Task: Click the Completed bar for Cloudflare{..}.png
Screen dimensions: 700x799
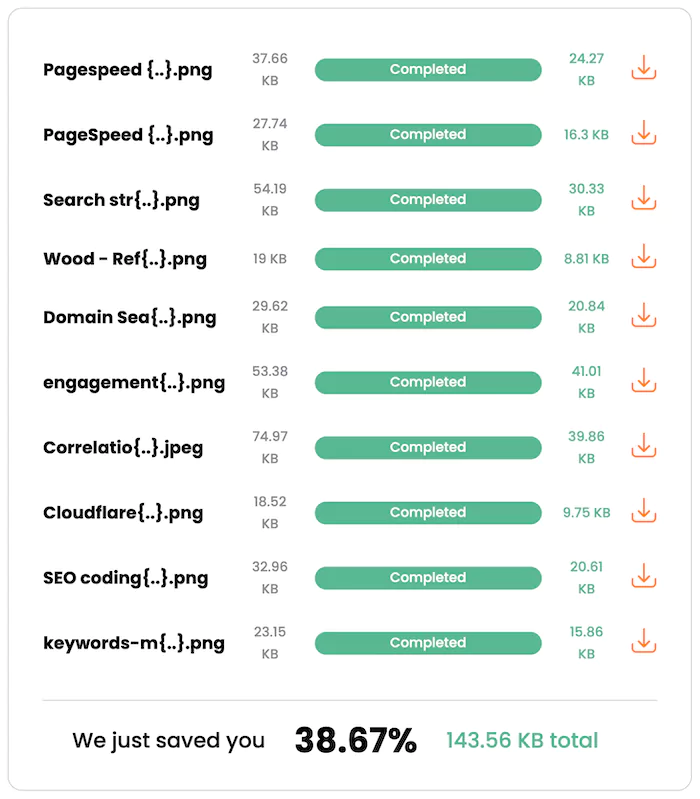Action: tap(428, 512)
